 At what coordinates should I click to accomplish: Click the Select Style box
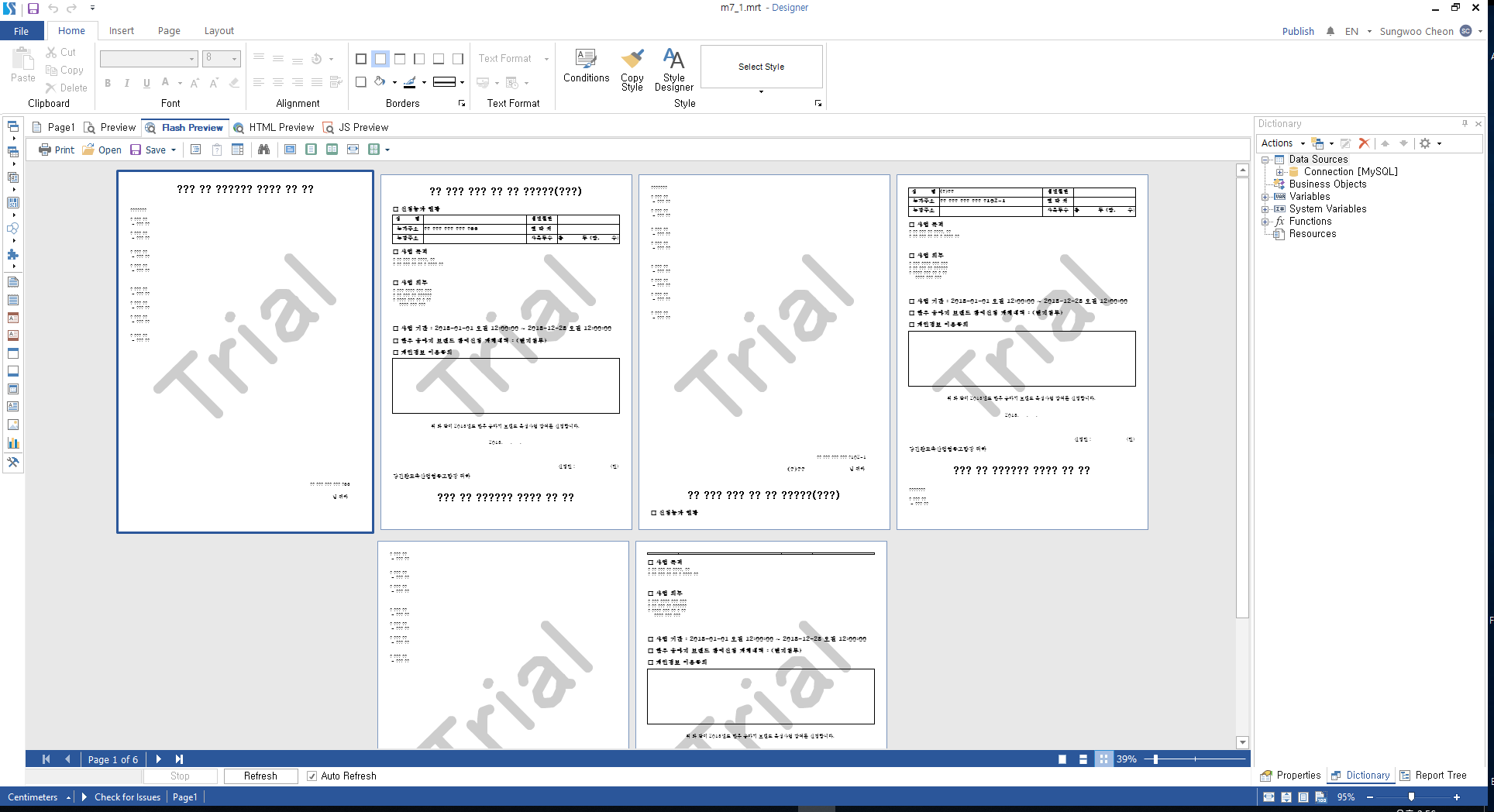761,67
